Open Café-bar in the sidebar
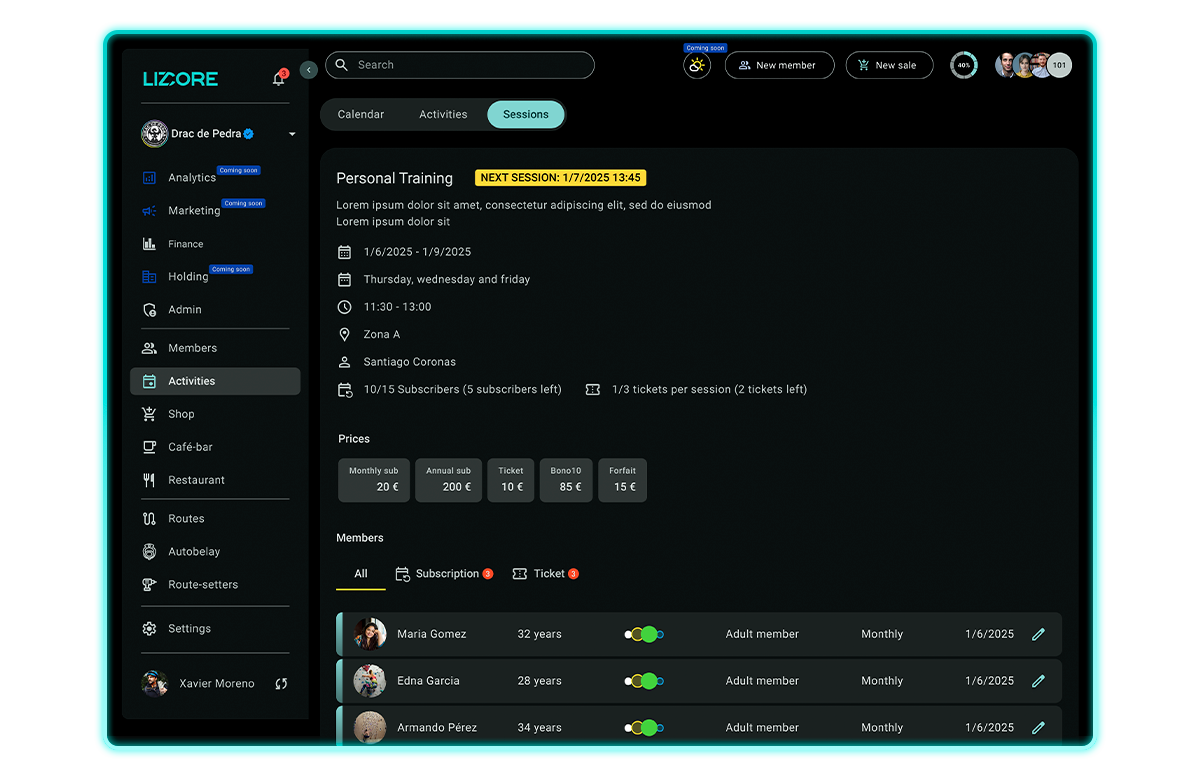Image resolution: width=1200 pixels, height=780 pixels. [190, 447]
